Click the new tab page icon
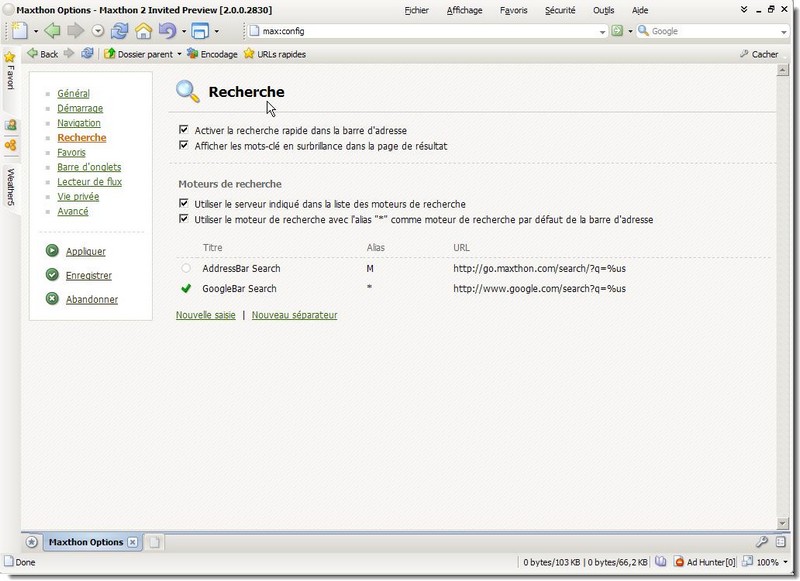 [20, 31]
